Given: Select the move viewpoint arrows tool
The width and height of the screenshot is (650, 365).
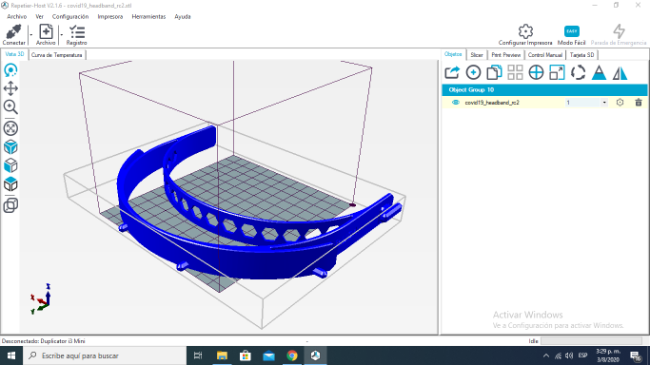Looking at the screenshot, I should pos(10,88).
